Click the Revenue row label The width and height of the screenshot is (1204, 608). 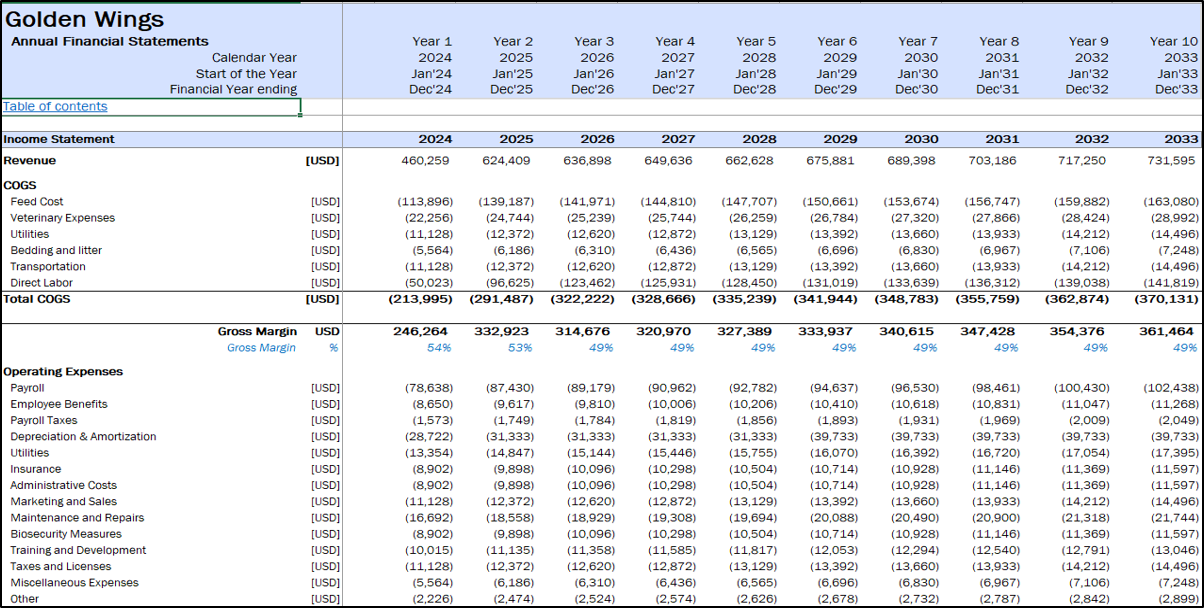(x=30, y=160)
